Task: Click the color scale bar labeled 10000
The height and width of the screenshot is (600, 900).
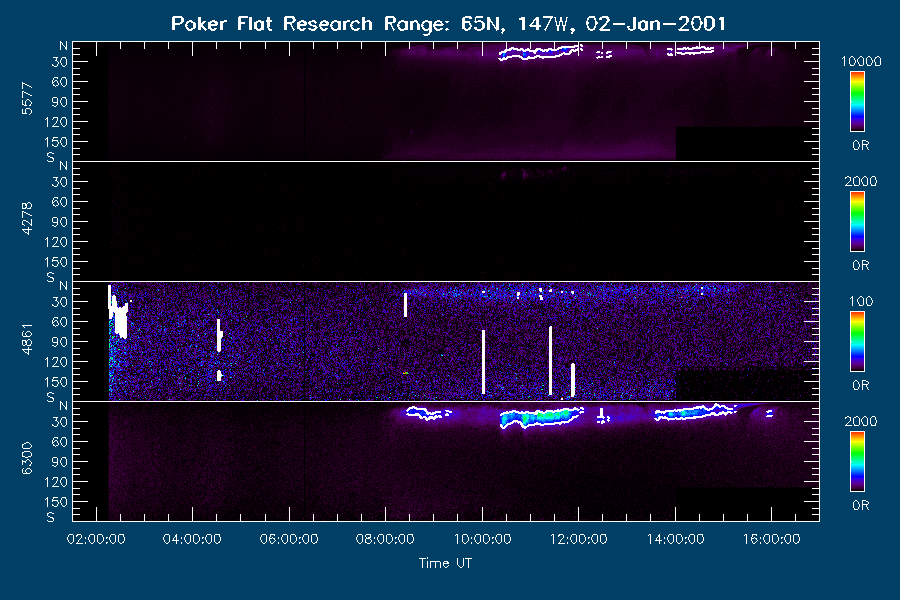Action: (857, 102)
